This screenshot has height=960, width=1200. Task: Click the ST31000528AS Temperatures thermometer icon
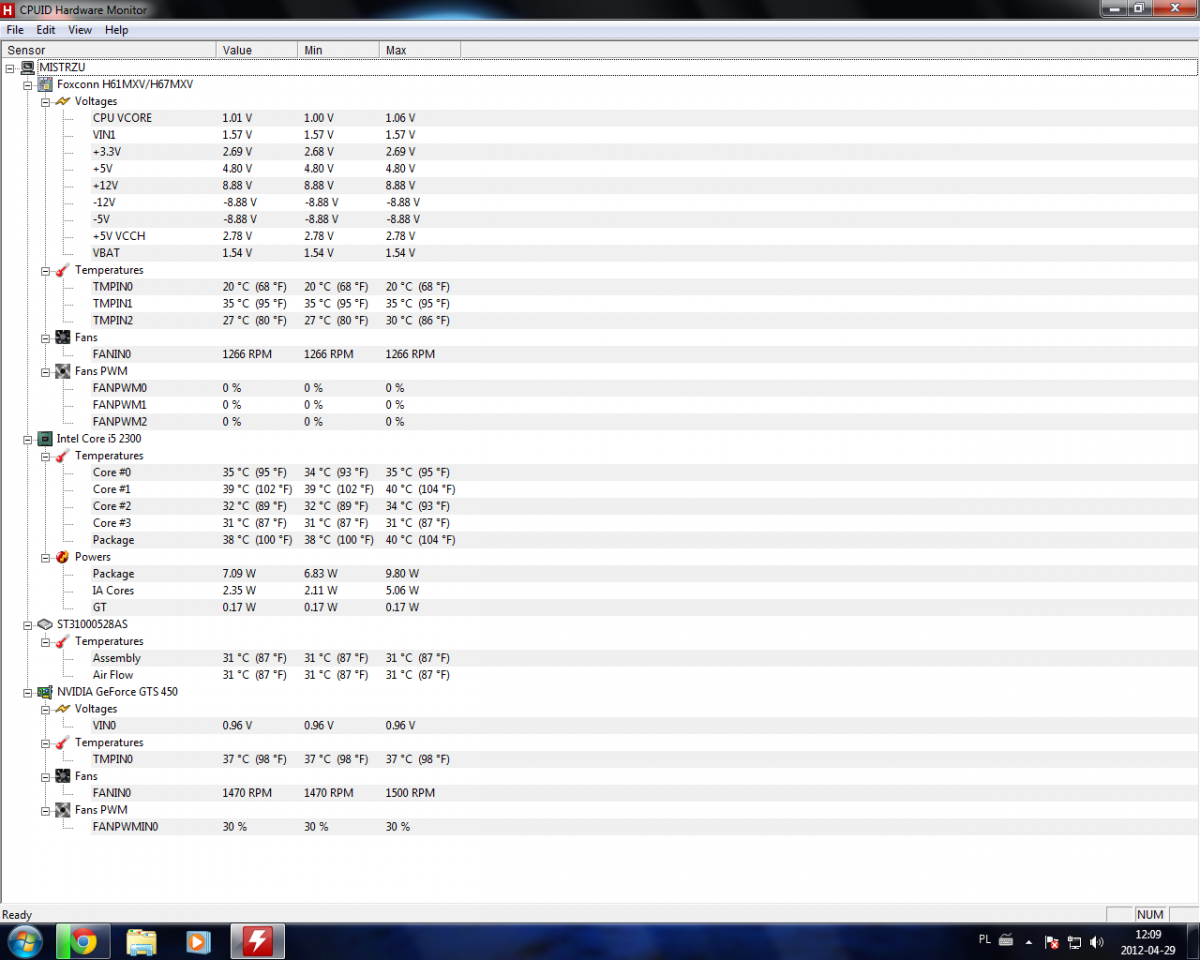(x=63, y=641)
